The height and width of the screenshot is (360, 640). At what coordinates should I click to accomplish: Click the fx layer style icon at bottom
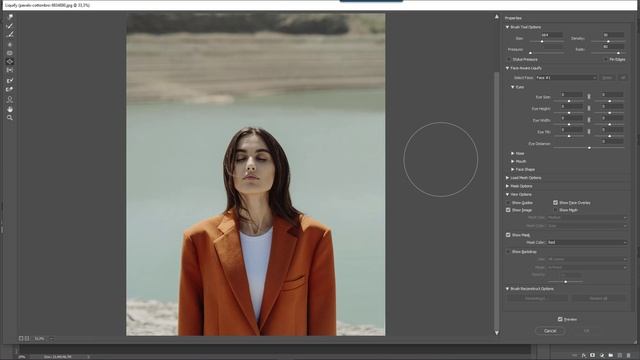[584, 356]
